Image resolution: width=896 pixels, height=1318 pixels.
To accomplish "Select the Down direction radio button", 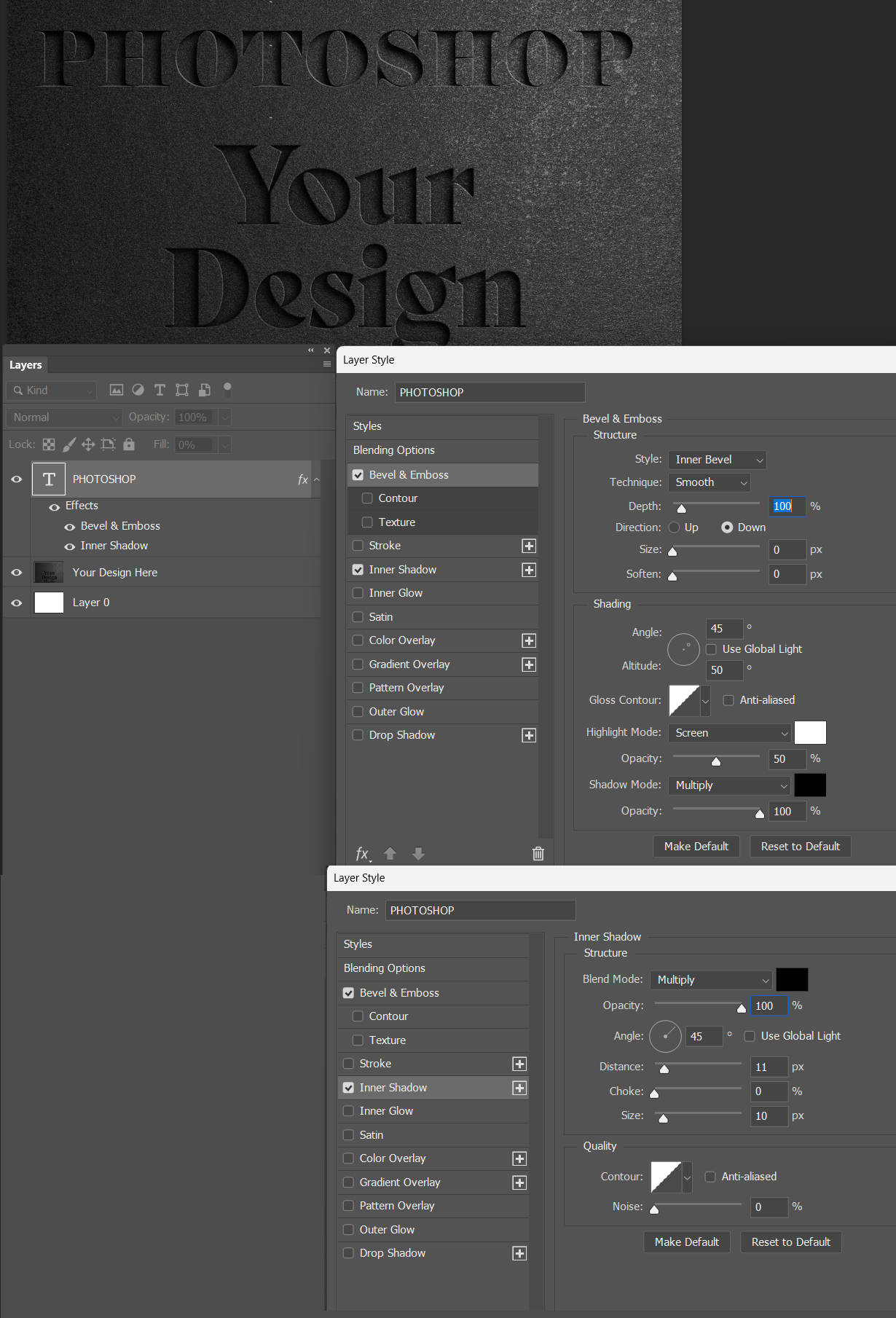I will point(727,527).
